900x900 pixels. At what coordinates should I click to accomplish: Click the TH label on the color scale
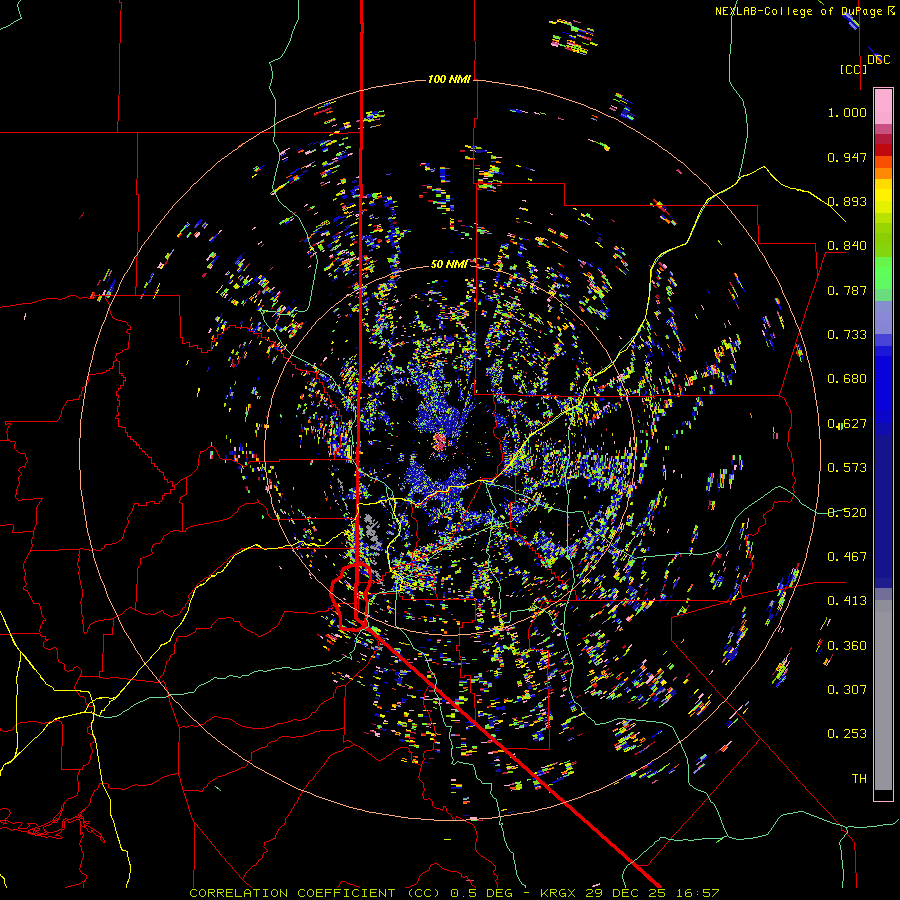point(859,779)
